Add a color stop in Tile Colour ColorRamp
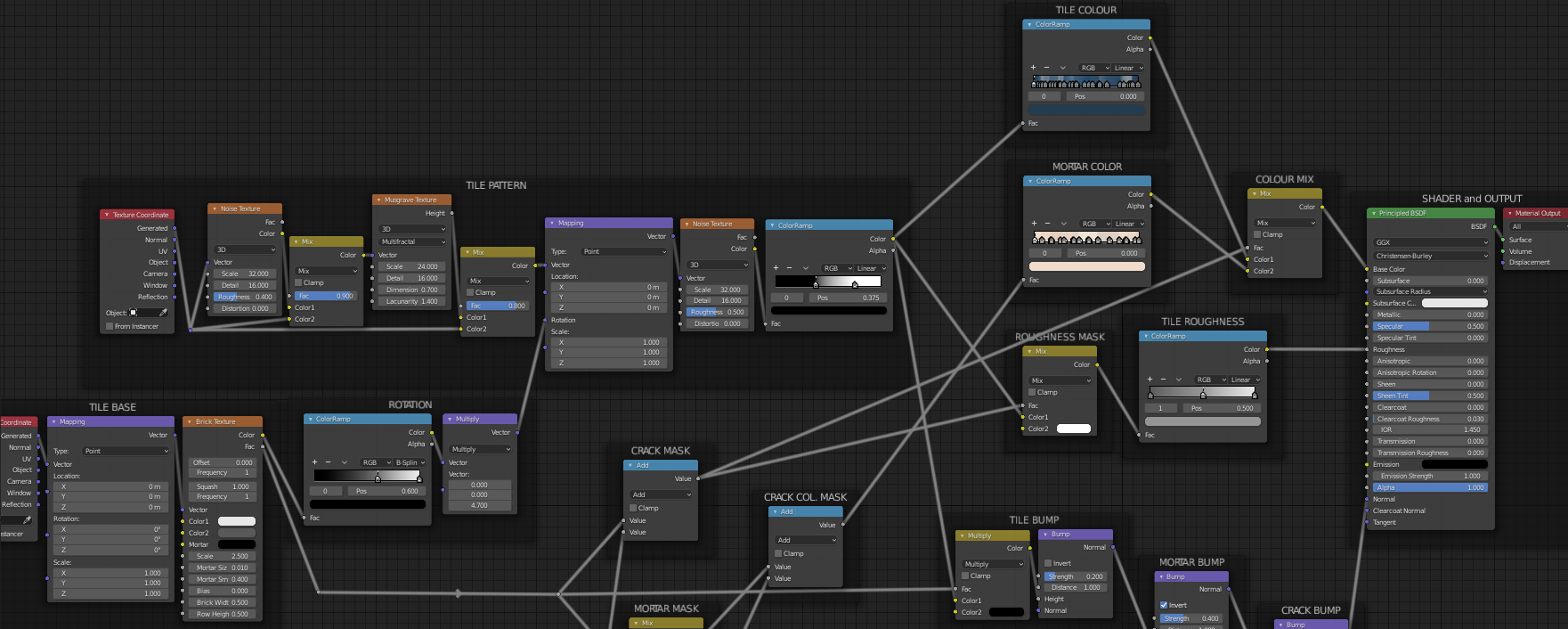 [1033, 68]
